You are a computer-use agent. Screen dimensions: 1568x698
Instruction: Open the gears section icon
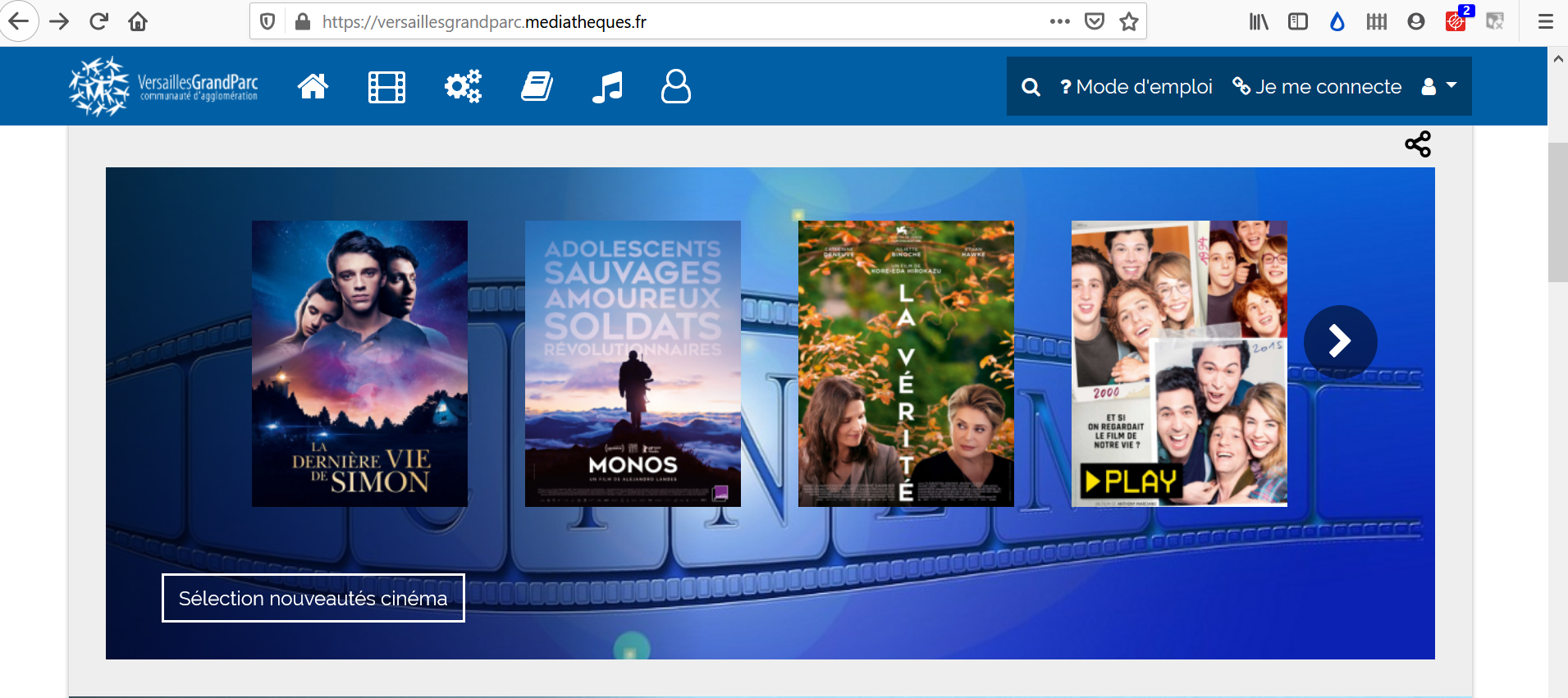[463, 86]
